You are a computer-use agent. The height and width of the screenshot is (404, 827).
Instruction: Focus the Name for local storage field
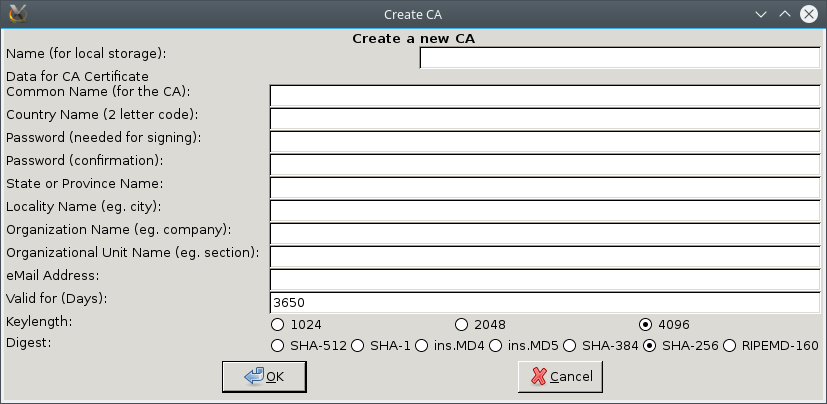(620, 57)
